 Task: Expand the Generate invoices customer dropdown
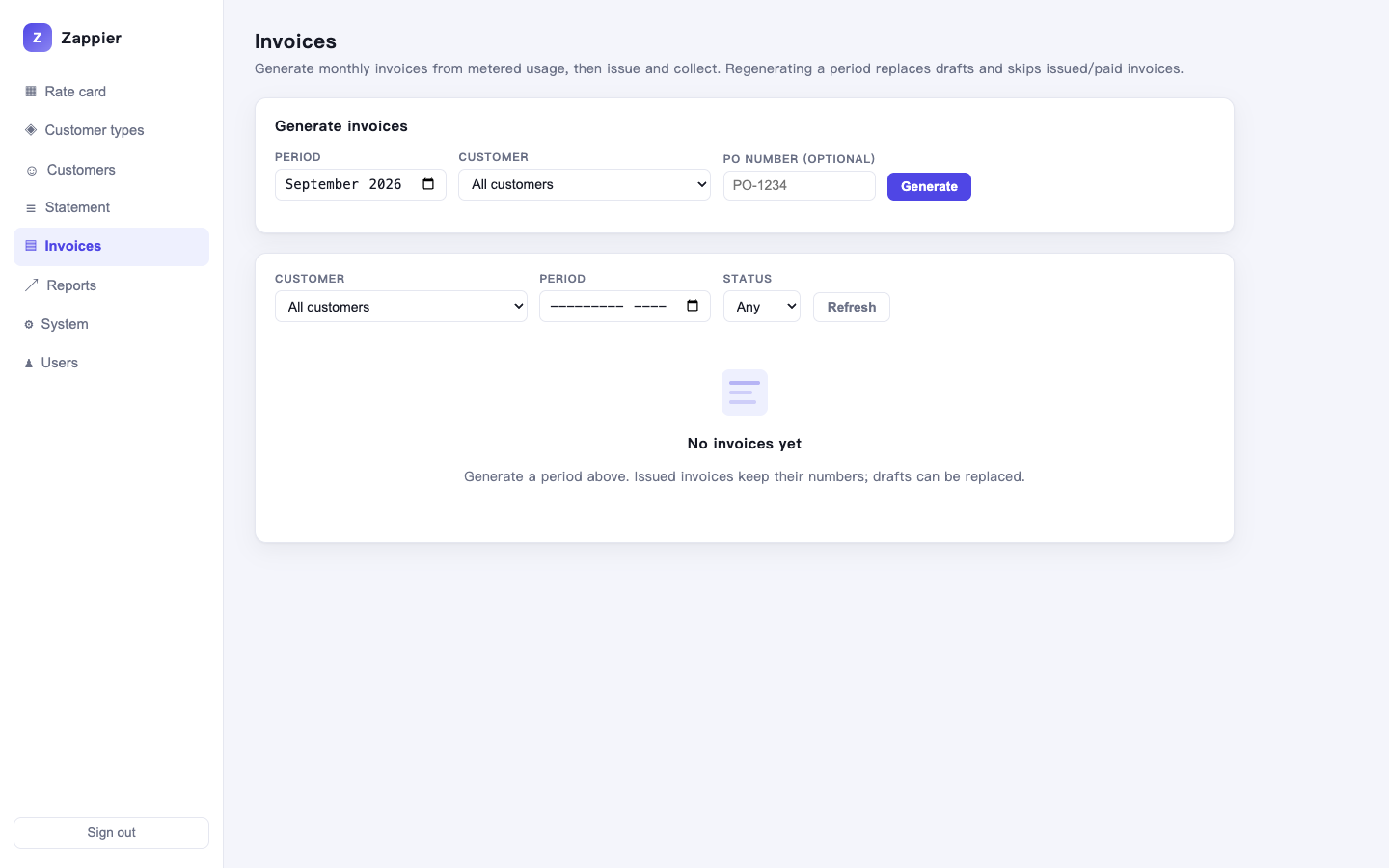(x=585, y=184)
